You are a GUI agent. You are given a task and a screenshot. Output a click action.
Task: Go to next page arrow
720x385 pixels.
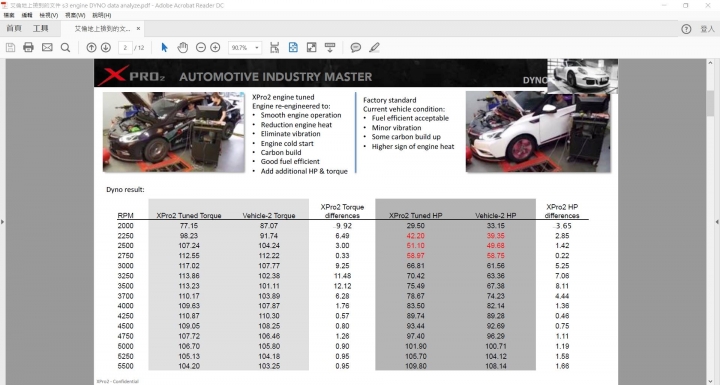click(x=106, y=47)
